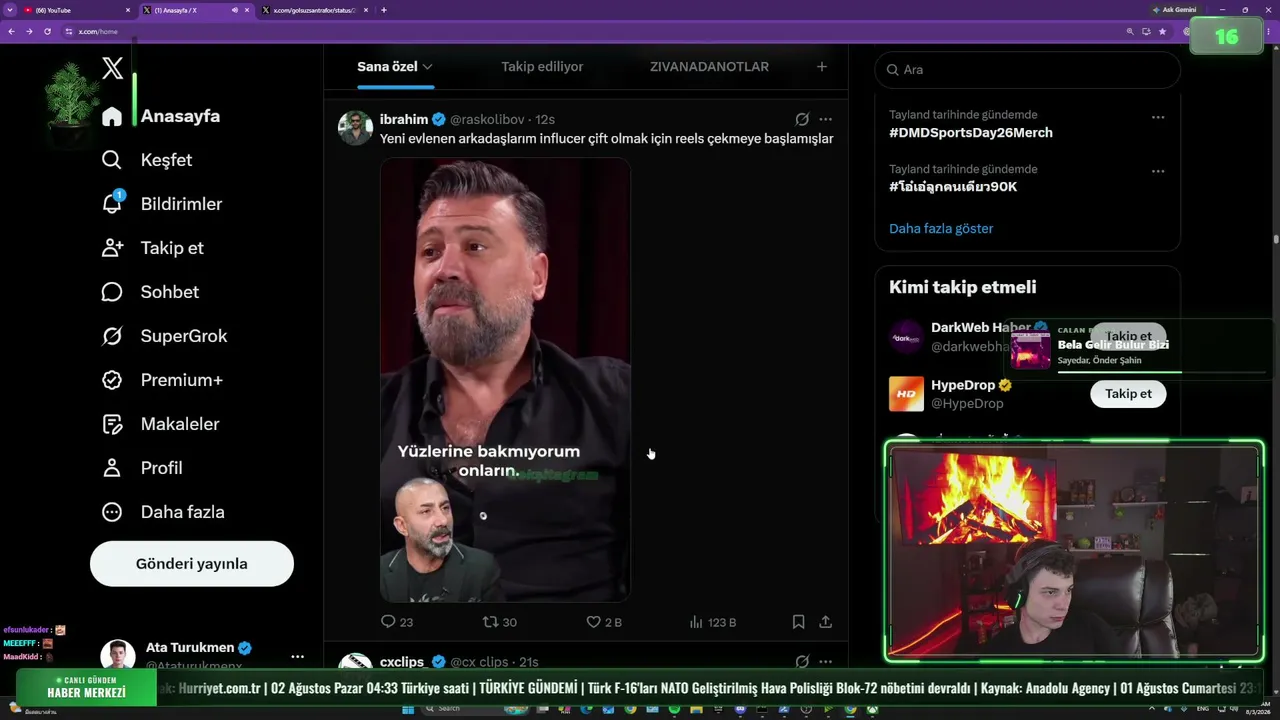Open browser tab search dropdown
The image size is (1280, 720).
[x=9, y=10]
